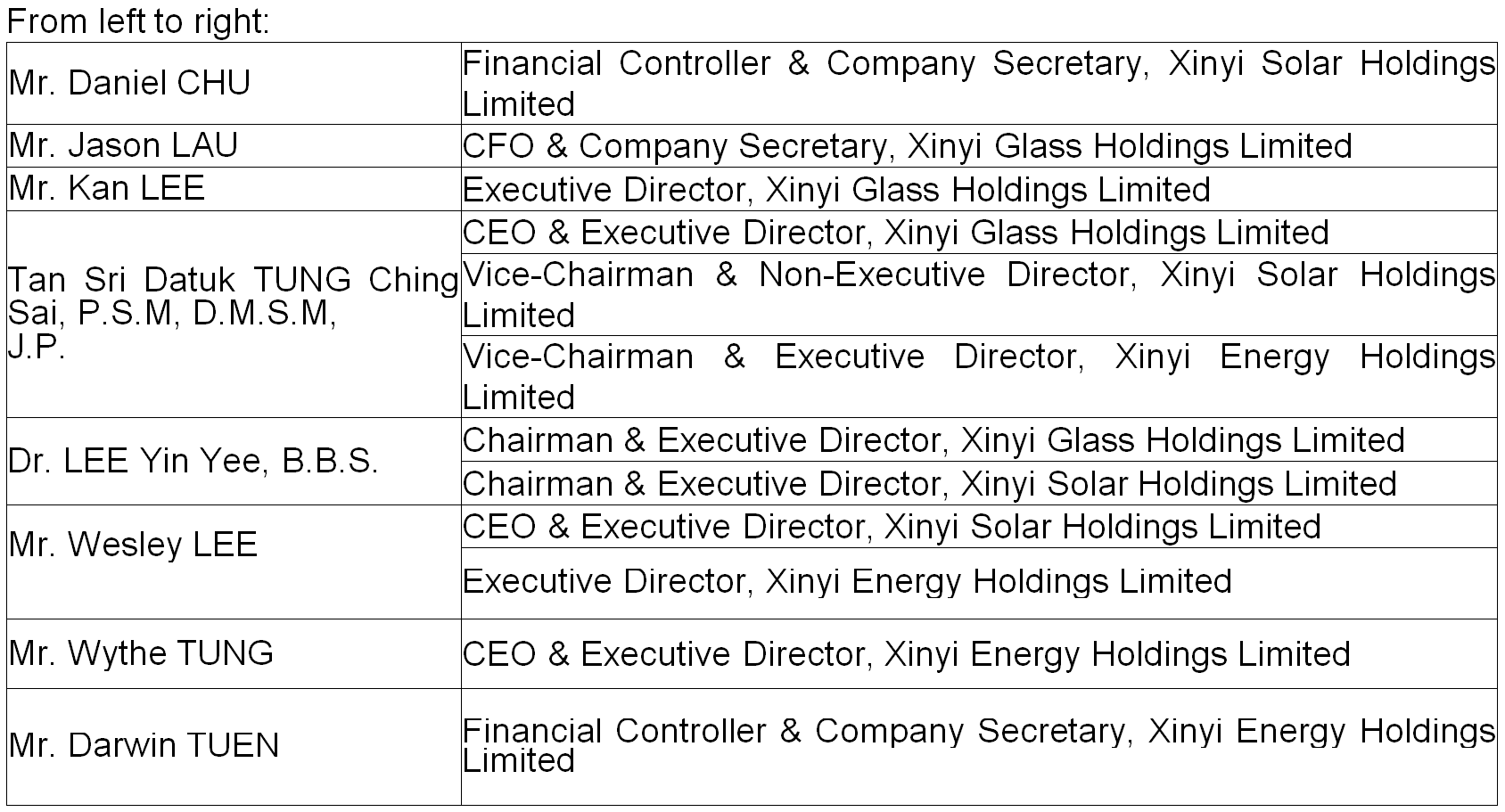
Task: Click the "From left to right:" heading text
Action: [x=138, y=21]
